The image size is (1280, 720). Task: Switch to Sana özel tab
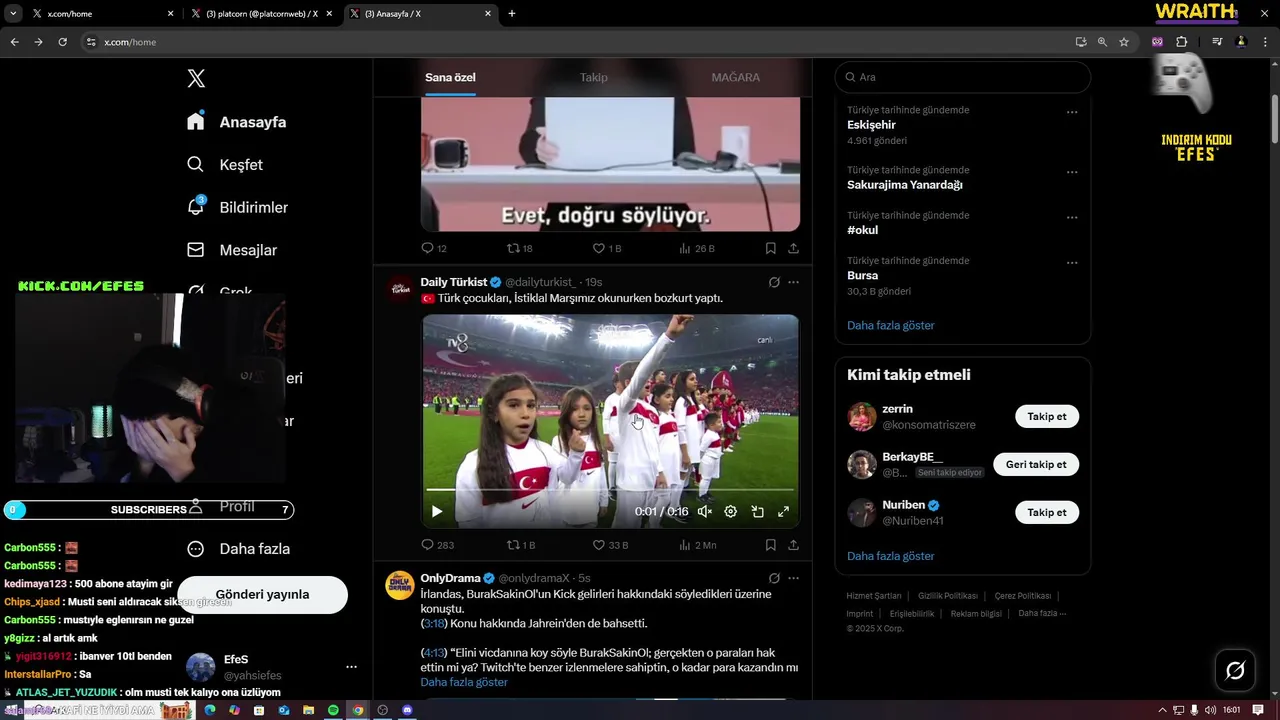(450, 77)
